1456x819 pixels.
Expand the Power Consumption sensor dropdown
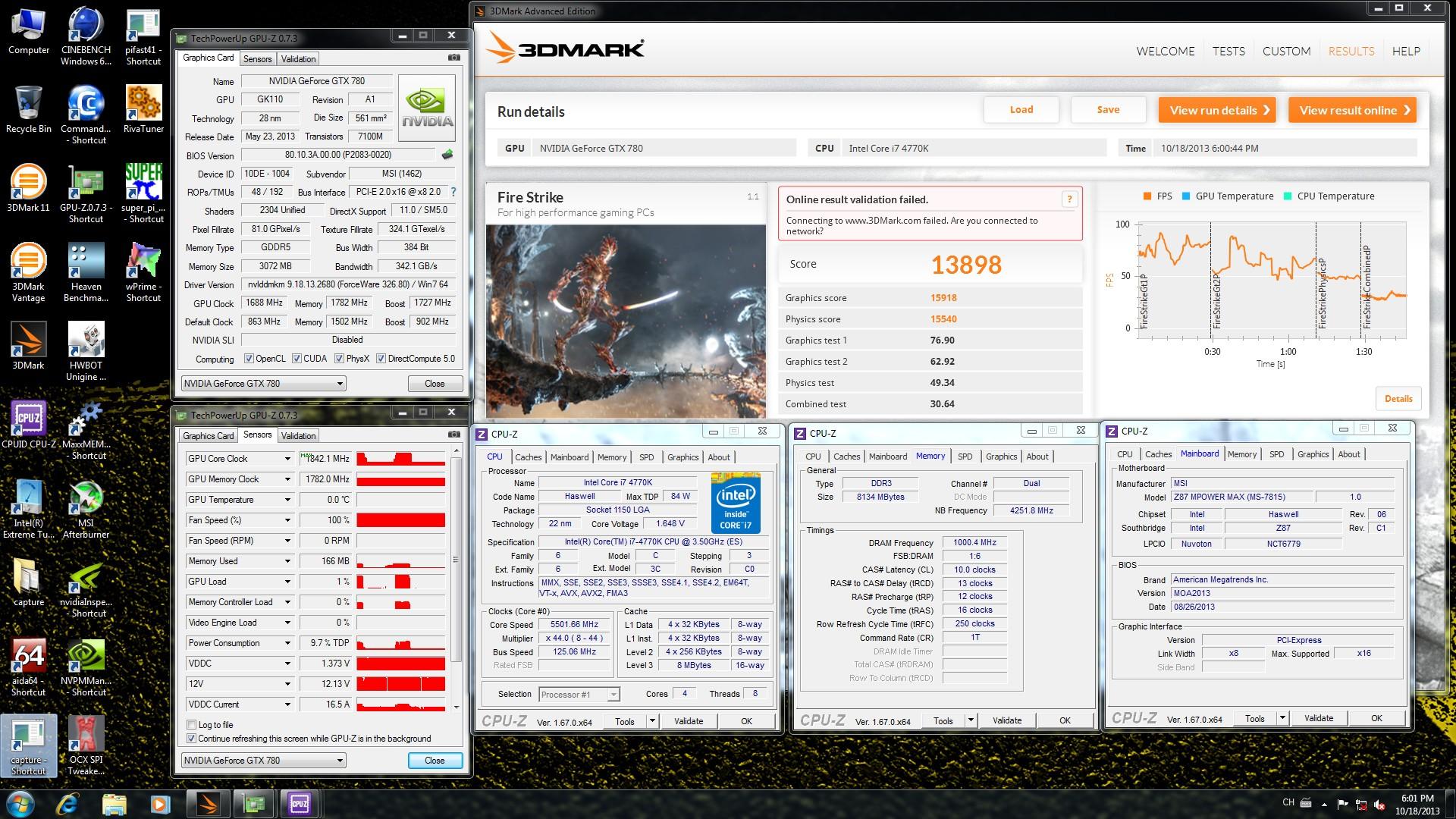click(287, 643)
